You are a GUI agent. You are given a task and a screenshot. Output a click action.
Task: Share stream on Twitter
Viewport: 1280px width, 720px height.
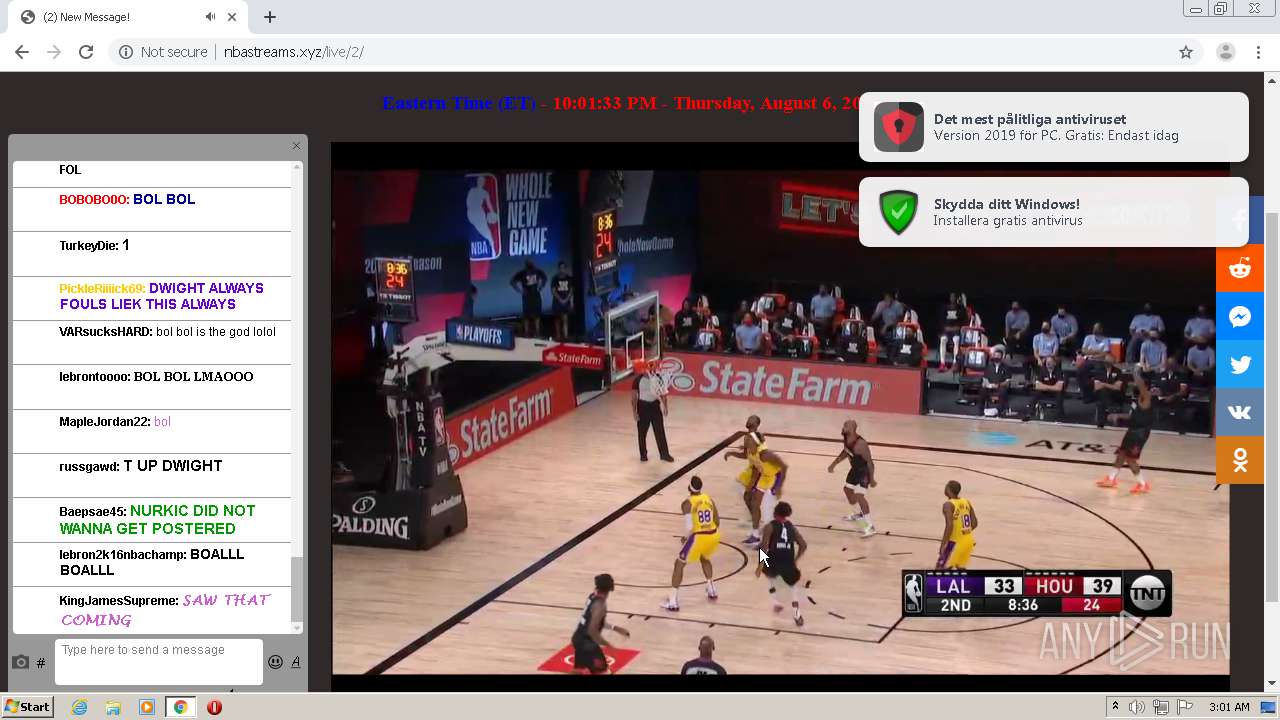pyautogui.click(x=1240, y=365)
